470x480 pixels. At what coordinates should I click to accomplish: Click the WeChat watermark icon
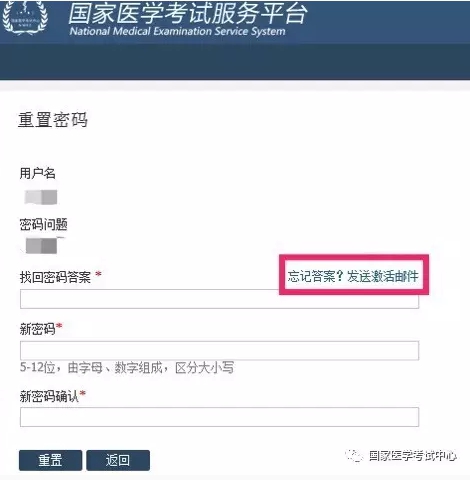[354, 455]
